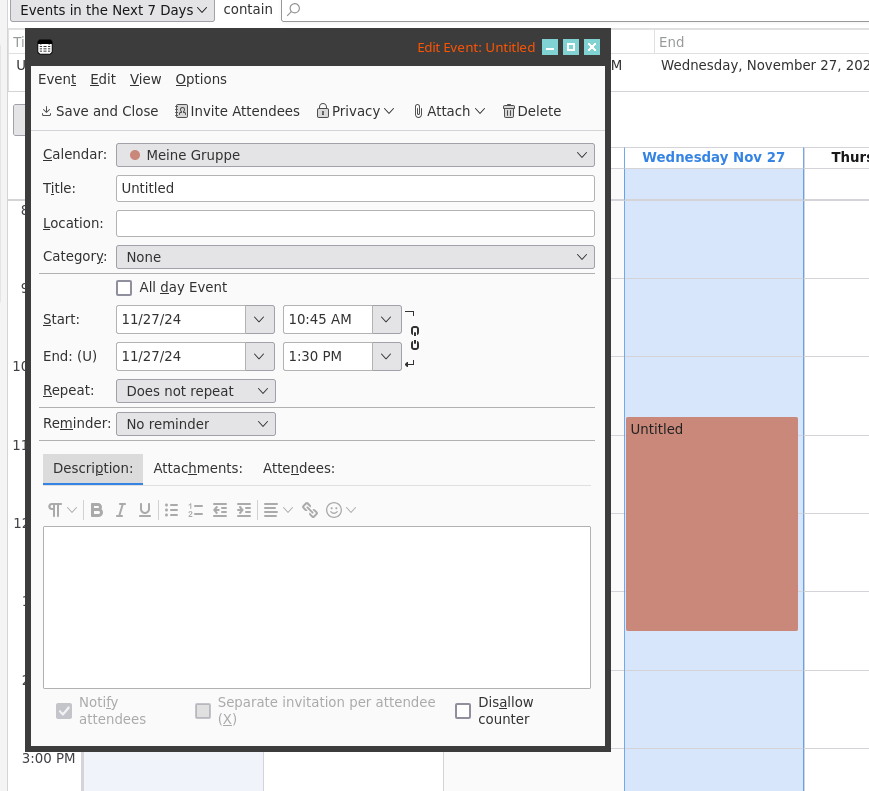Insert a numbered list
This screenshot has height=791, width=869.
click(195, 510)
